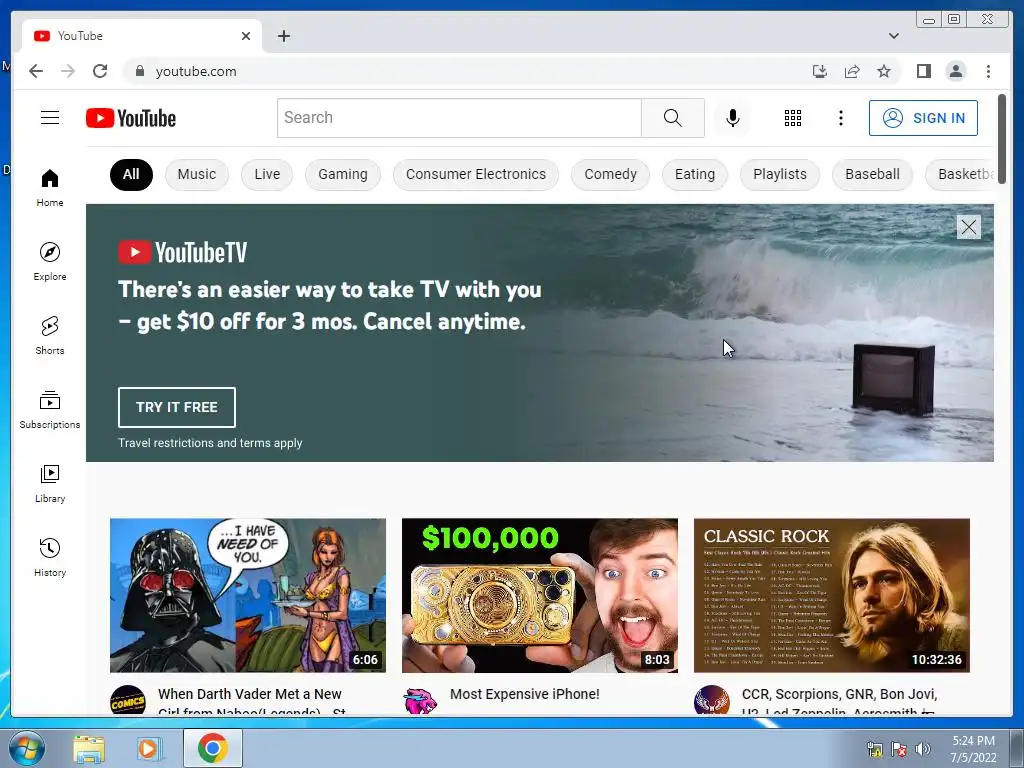Open the volume tray icon
The image size is (1024, 768).
(923, 749)
